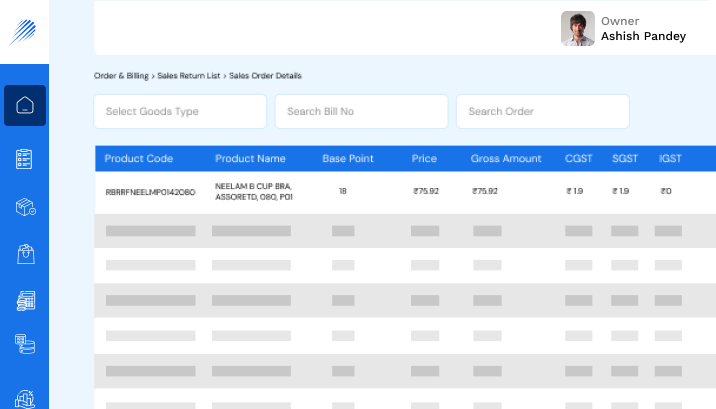Open the shopping bag sidebar icon
Image resolution: width=716 pixels, height=409 pixels.
point(26,254)
